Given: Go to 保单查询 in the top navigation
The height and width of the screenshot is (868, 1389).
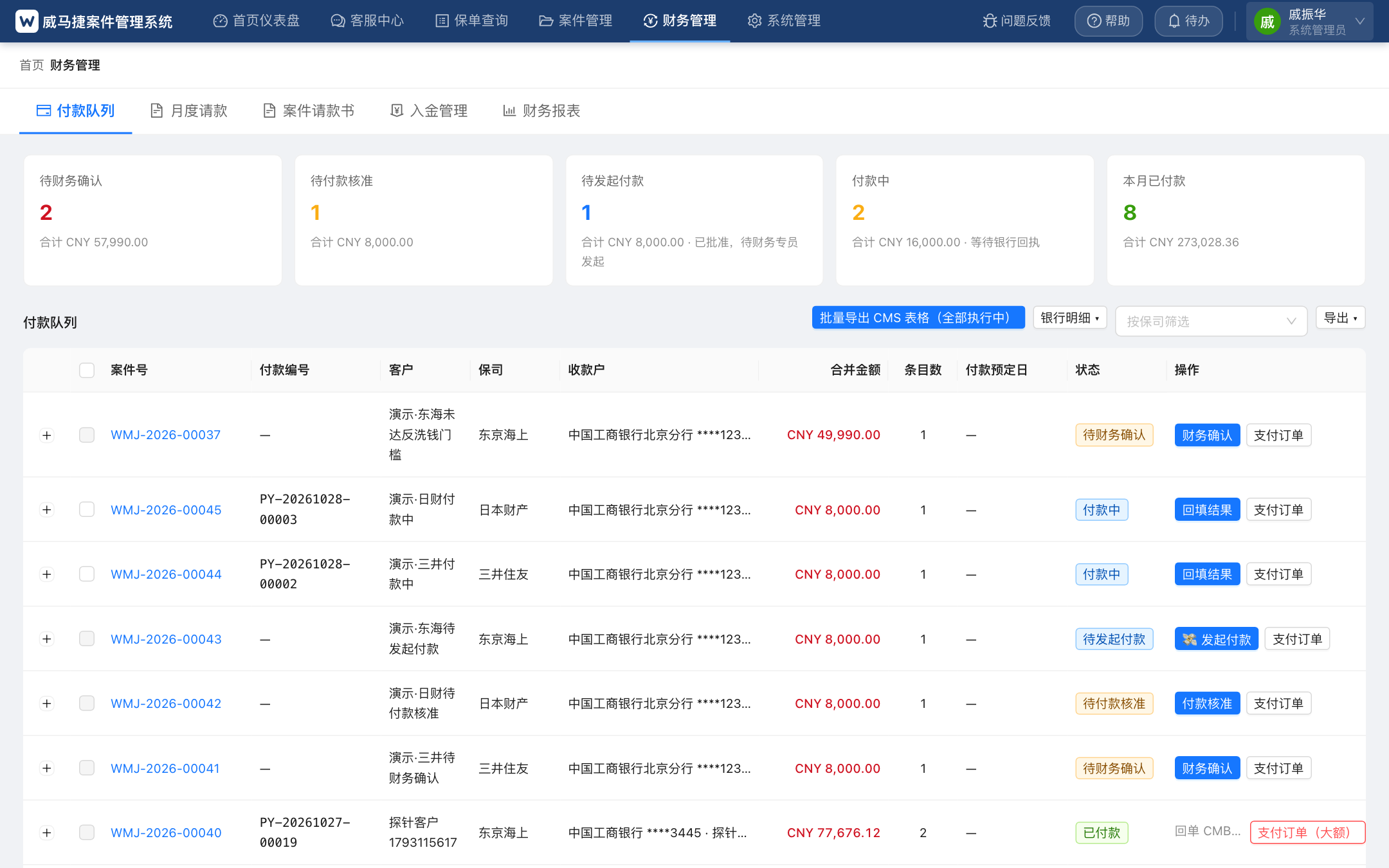Looking at the screenshot, I should coord(471,21).
